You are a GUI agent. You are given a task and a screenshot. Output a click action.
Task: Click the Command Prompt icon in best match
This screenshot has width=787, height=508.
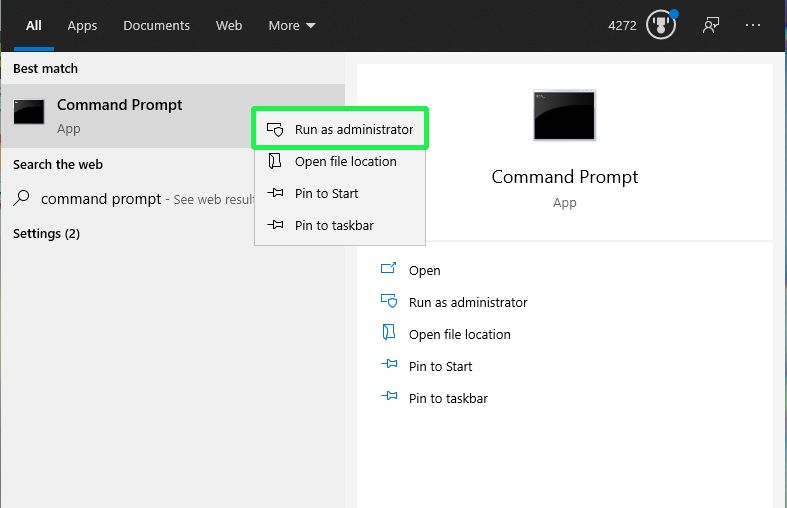pos(29,111)
